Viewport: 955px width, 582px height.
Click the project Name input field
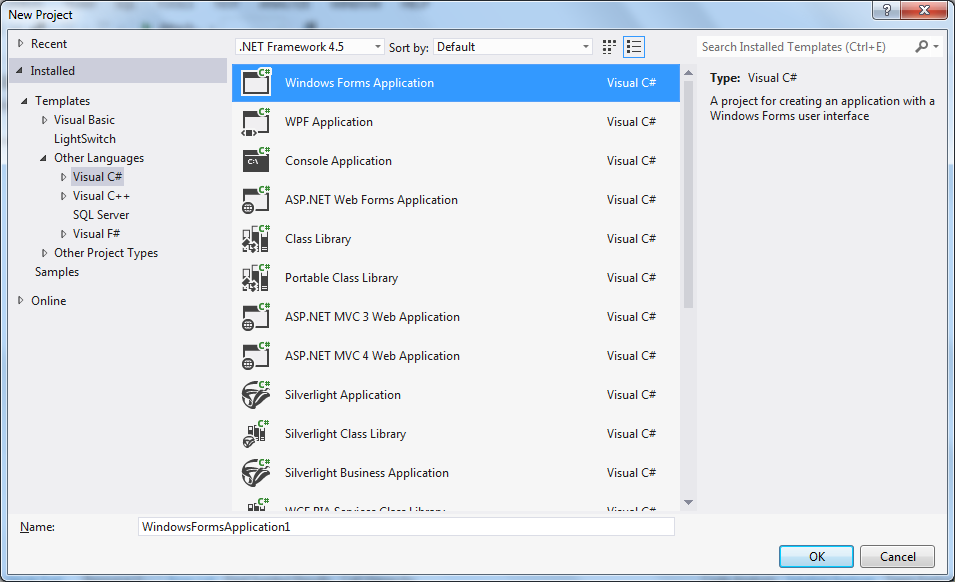pyautogui.click(x=405, y=526)
